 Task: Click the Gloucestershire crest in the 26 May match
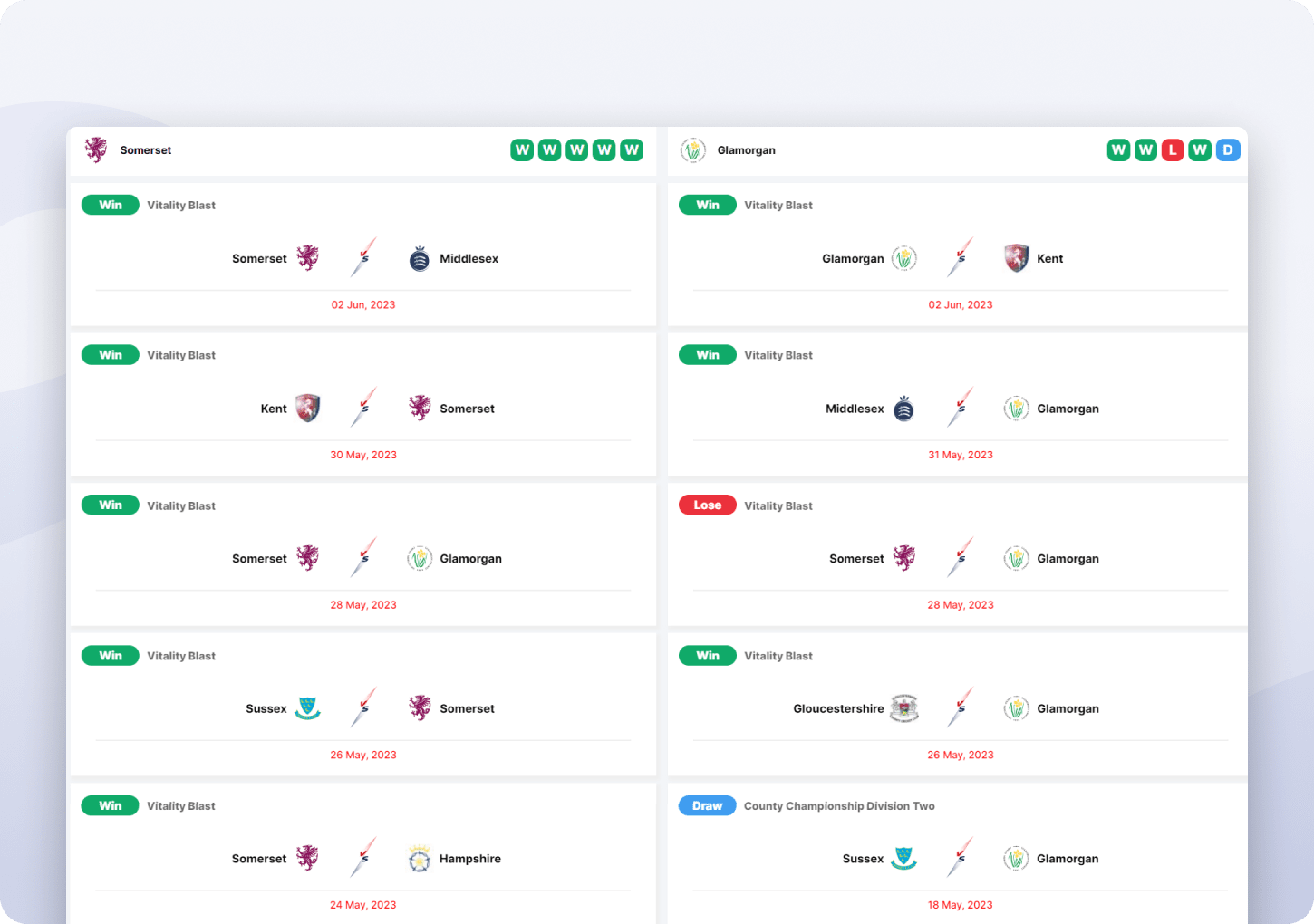(904, 709)
